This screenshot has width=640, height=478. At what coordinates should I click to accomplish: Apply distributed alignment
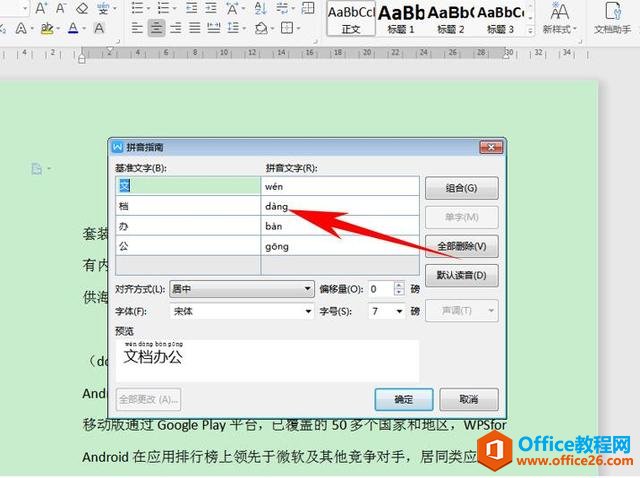[214, 28]
